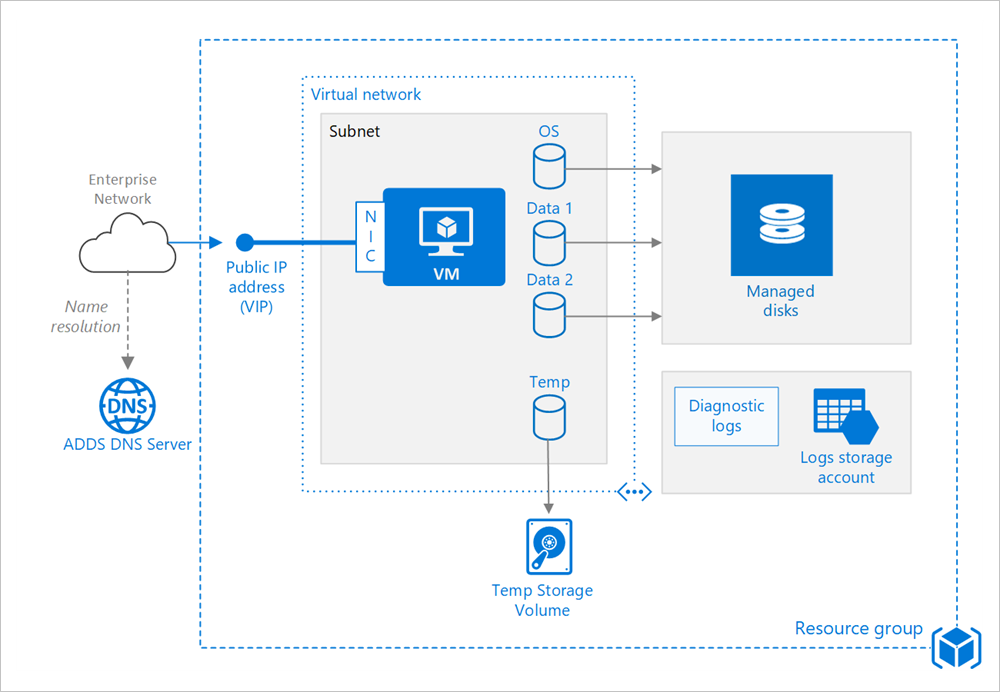Select the Resource group cube icon
The height and width of the screenshot is (692, 1000).
tap(956, 648)
